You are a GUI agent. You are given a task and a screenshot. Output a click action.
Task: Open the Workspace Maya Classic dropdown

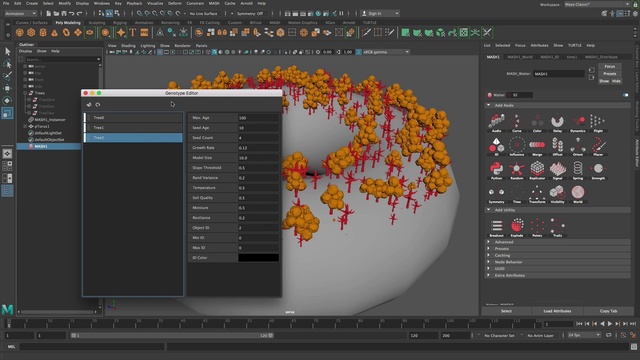(597, 4)
